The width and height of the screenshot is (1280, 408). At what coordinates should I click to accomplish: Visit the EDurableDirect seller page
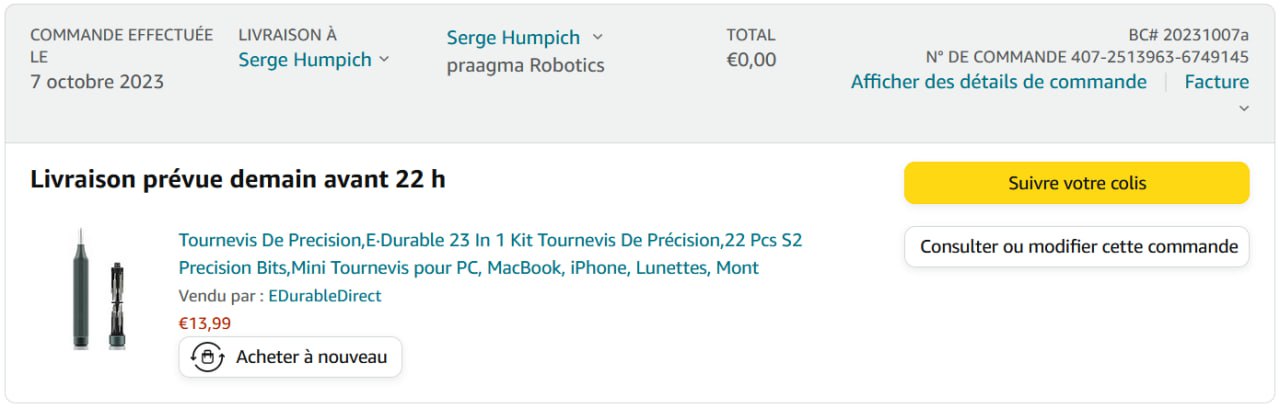(x=324, y=296)
